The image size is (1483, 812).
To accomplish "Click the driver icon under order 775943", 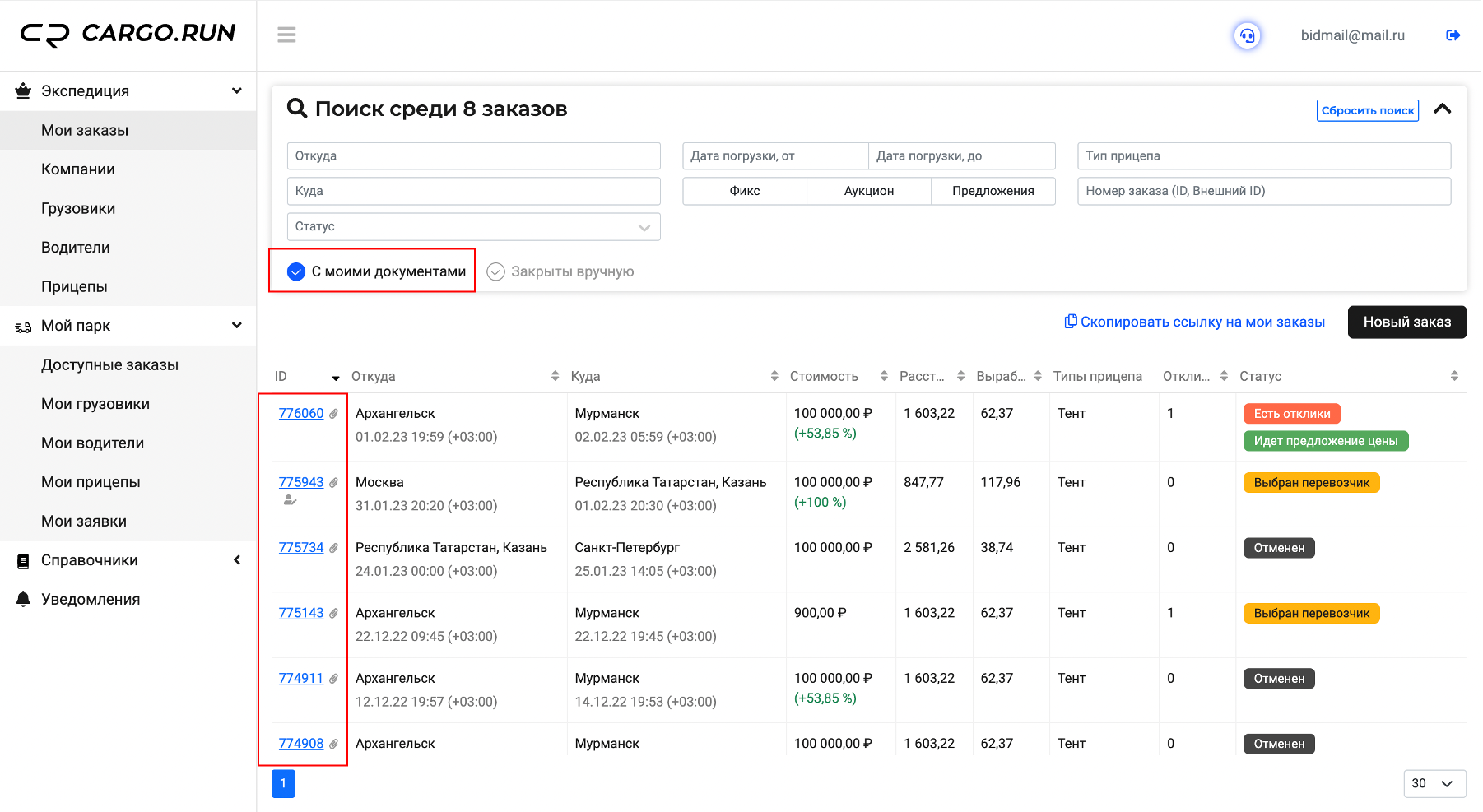I will (290, 500).
